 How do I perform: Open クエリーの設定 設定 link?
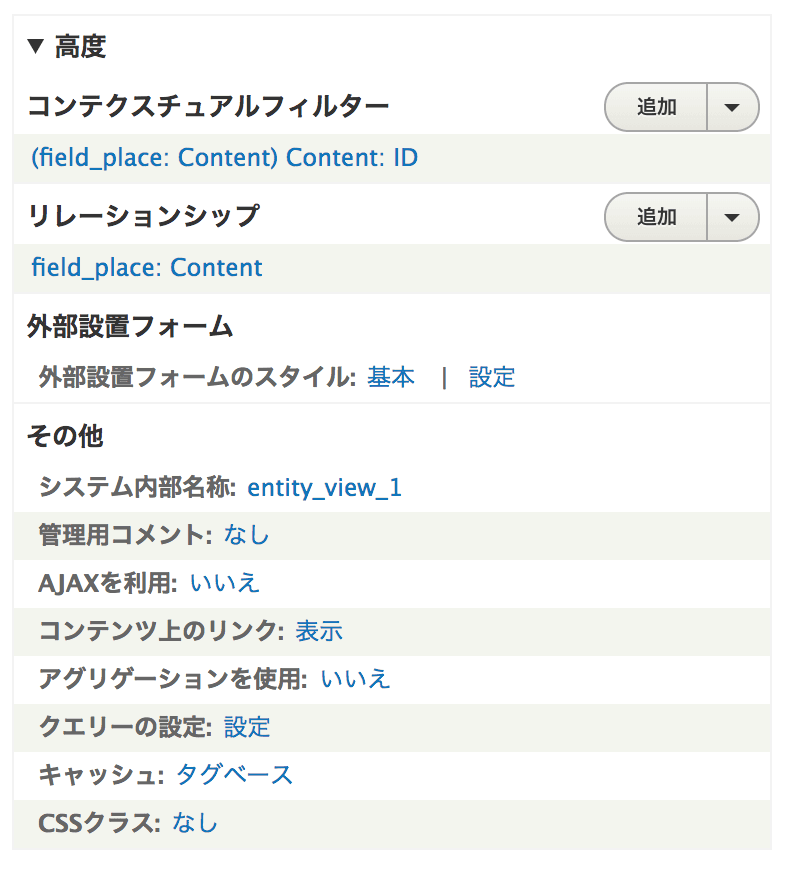(247, 727)
